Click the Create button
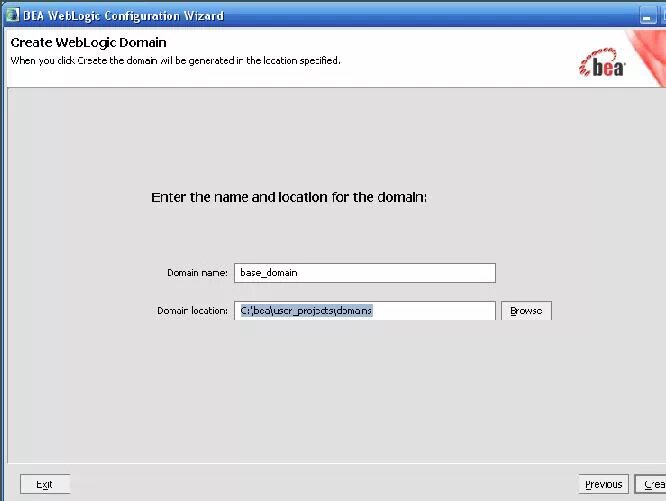 pos(651,484)
